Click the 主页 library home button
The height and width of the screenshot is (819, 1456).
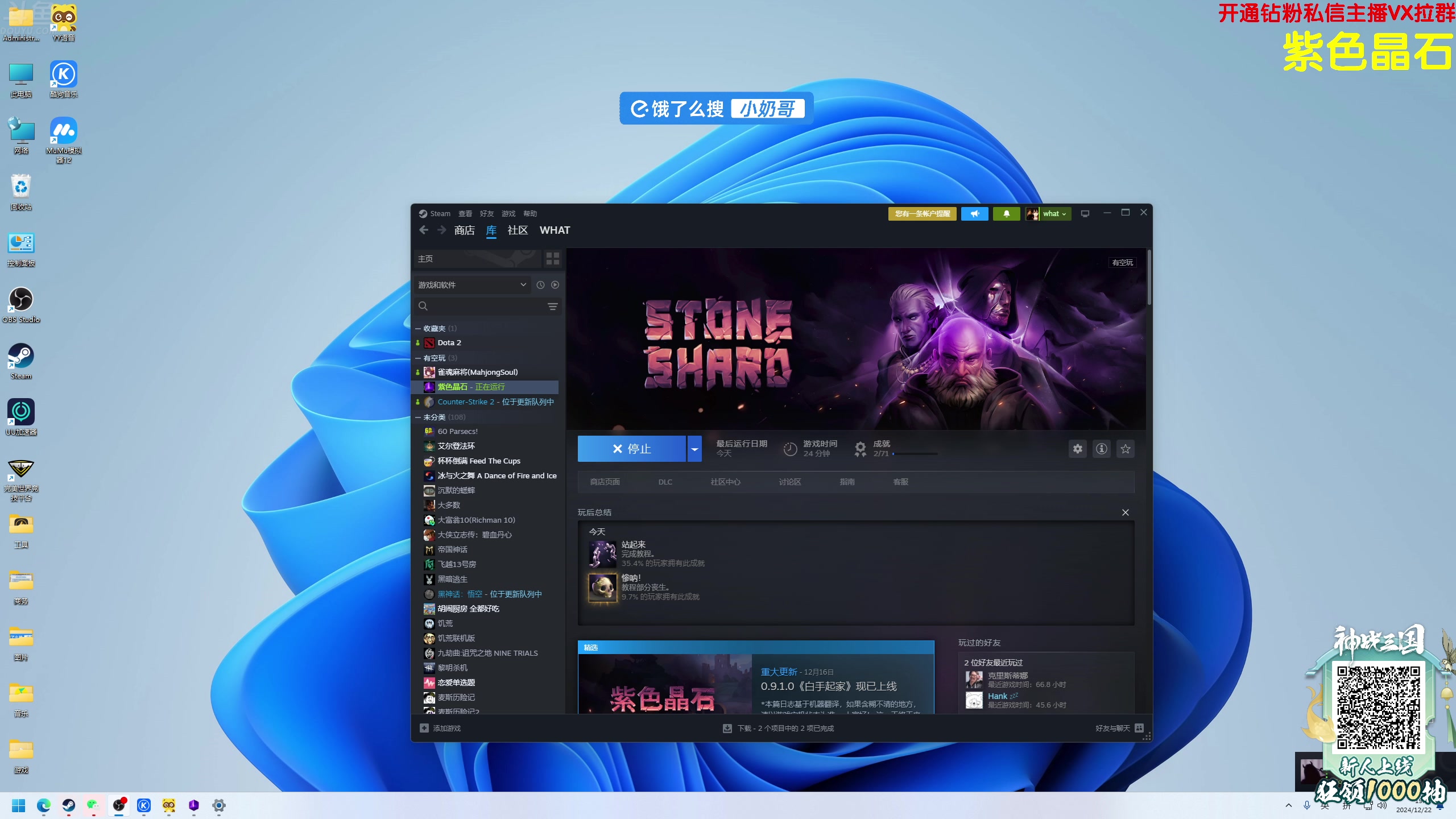tap(478, 259)
